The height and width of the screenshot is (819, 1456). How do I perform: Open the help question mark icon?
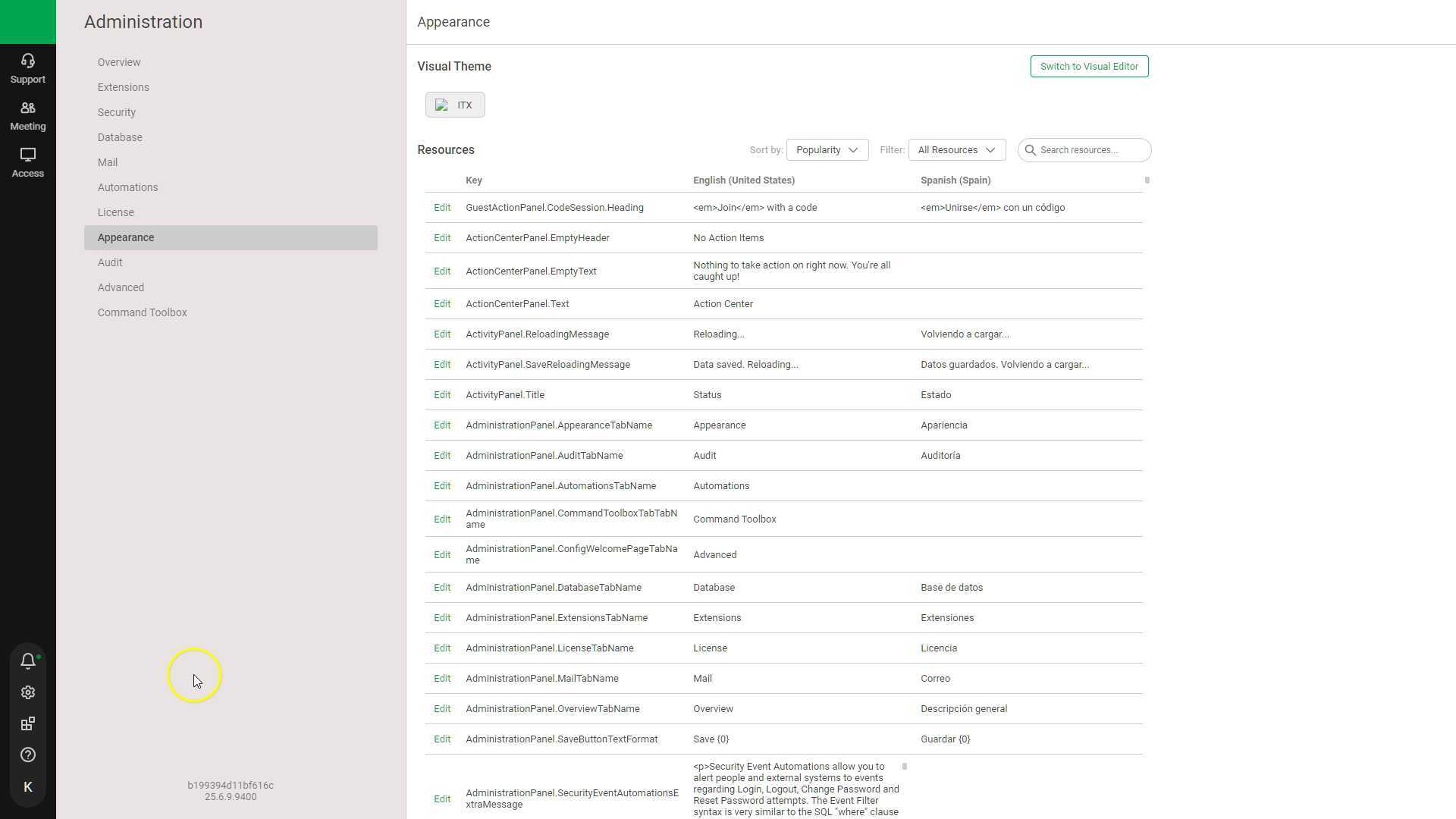pos(28,755)
